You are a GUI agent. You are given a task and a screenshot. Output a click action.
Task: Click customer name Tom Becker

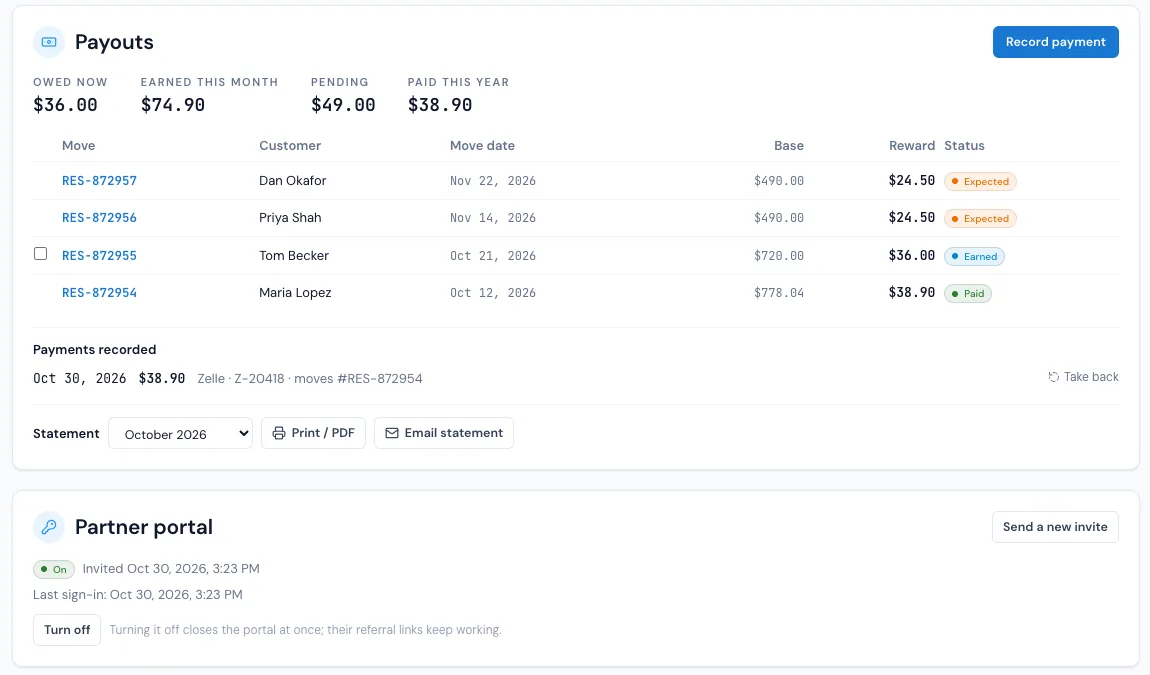(293, 255)
